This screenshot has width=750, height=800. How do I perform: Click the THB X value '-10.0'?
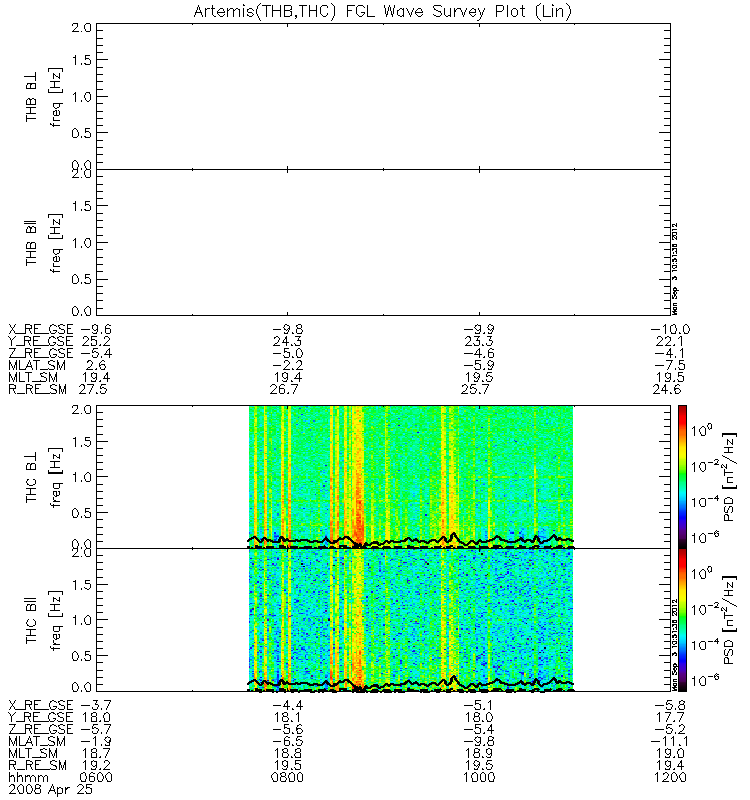click(x=670, y=329)
